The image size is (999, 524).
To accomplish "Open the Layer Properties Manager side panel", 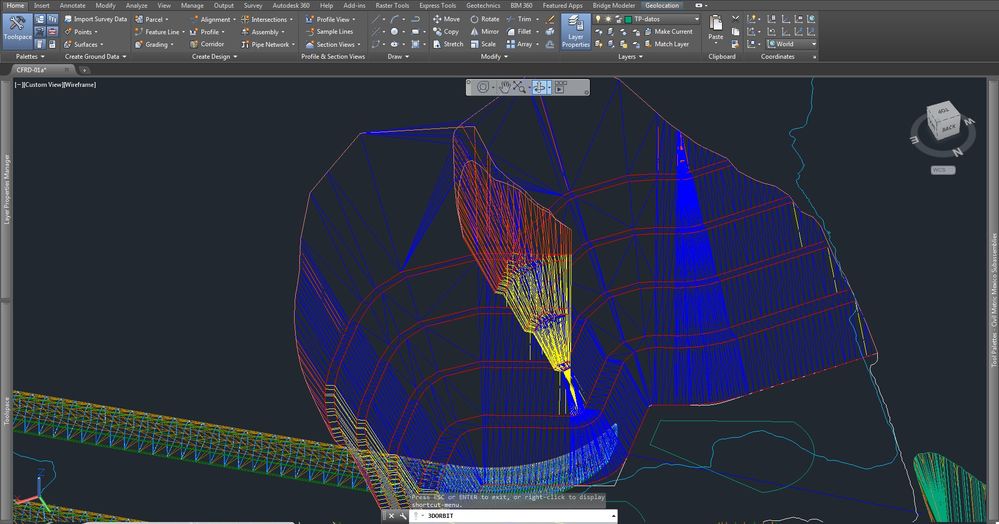I will (7, 189).
